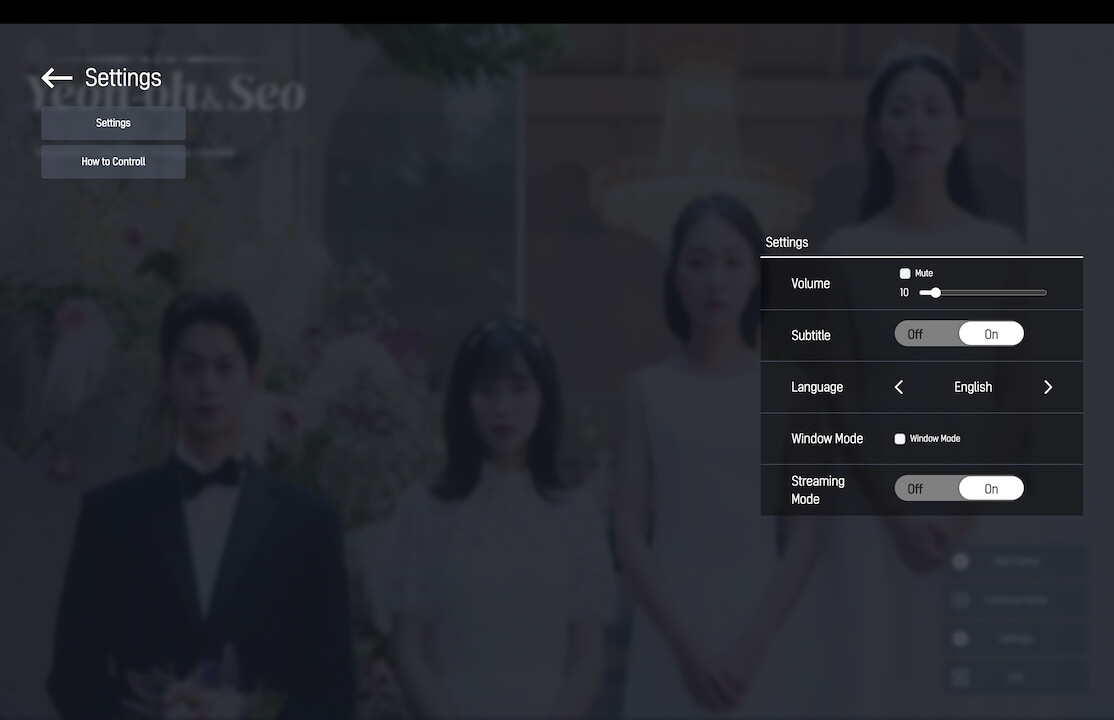Click the volume value showing 10
The height and width of the screenshot is (720, 1114).
pyautogui.click(x=903, y=292)
